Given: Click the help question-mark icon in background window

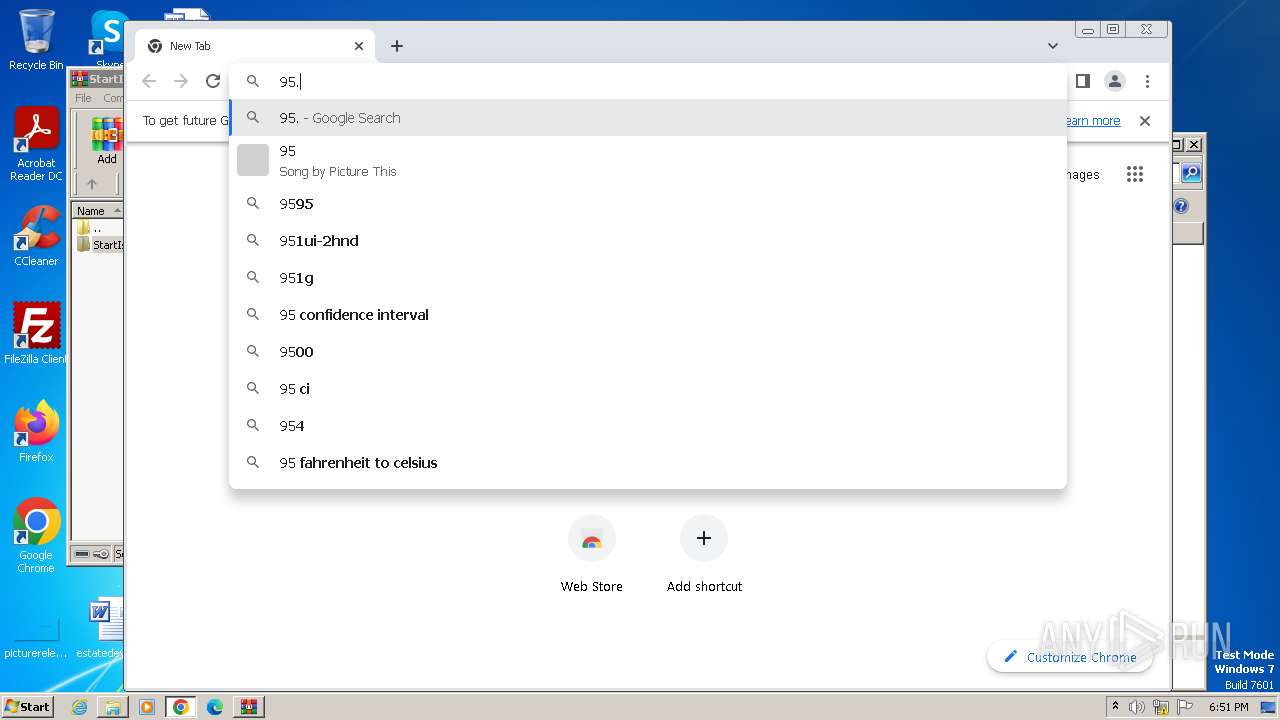Looking at the screenshot, I should coord(1181,206).
